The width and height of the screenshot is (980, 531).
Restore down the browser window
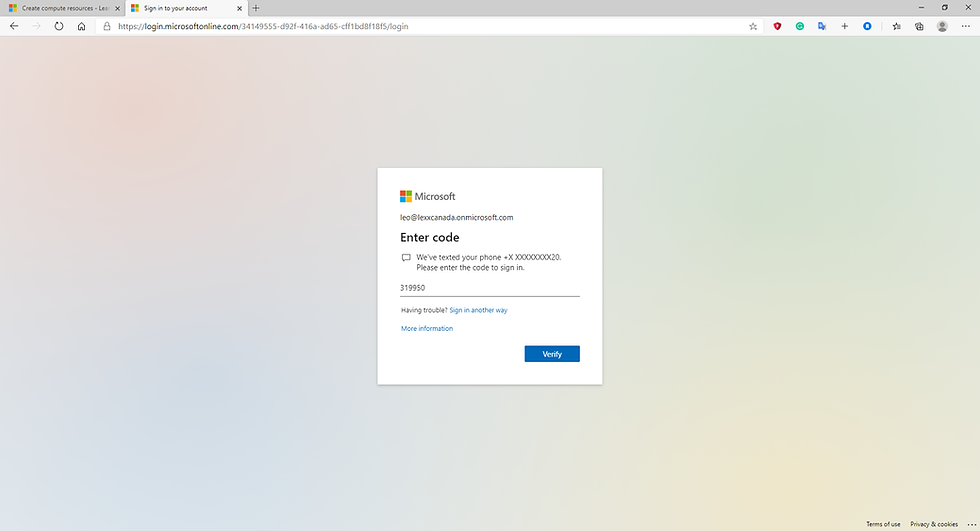(x=944, y=7)
